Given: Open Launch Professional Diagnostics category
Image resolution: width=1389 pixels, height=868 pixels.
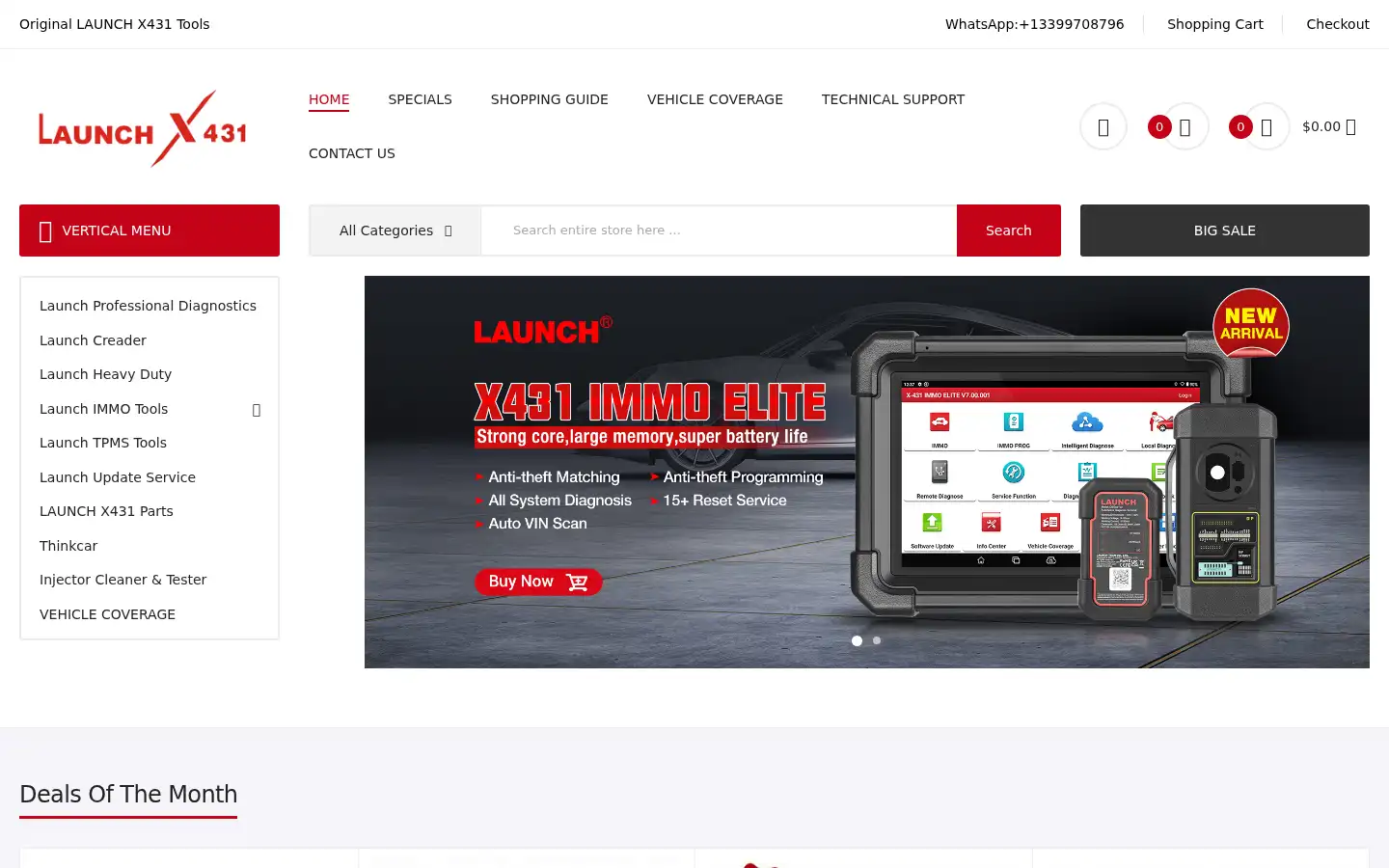Looking at the screenshot, I should [x=148, y=306].
